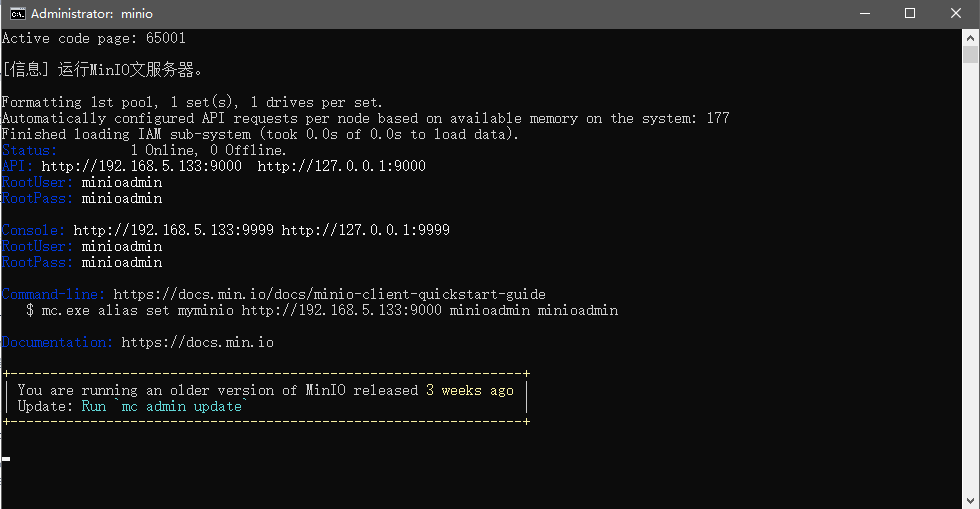Click the scrollbar up arrow
The width and height of the screenshot is (980, 509).
(971, 36)
